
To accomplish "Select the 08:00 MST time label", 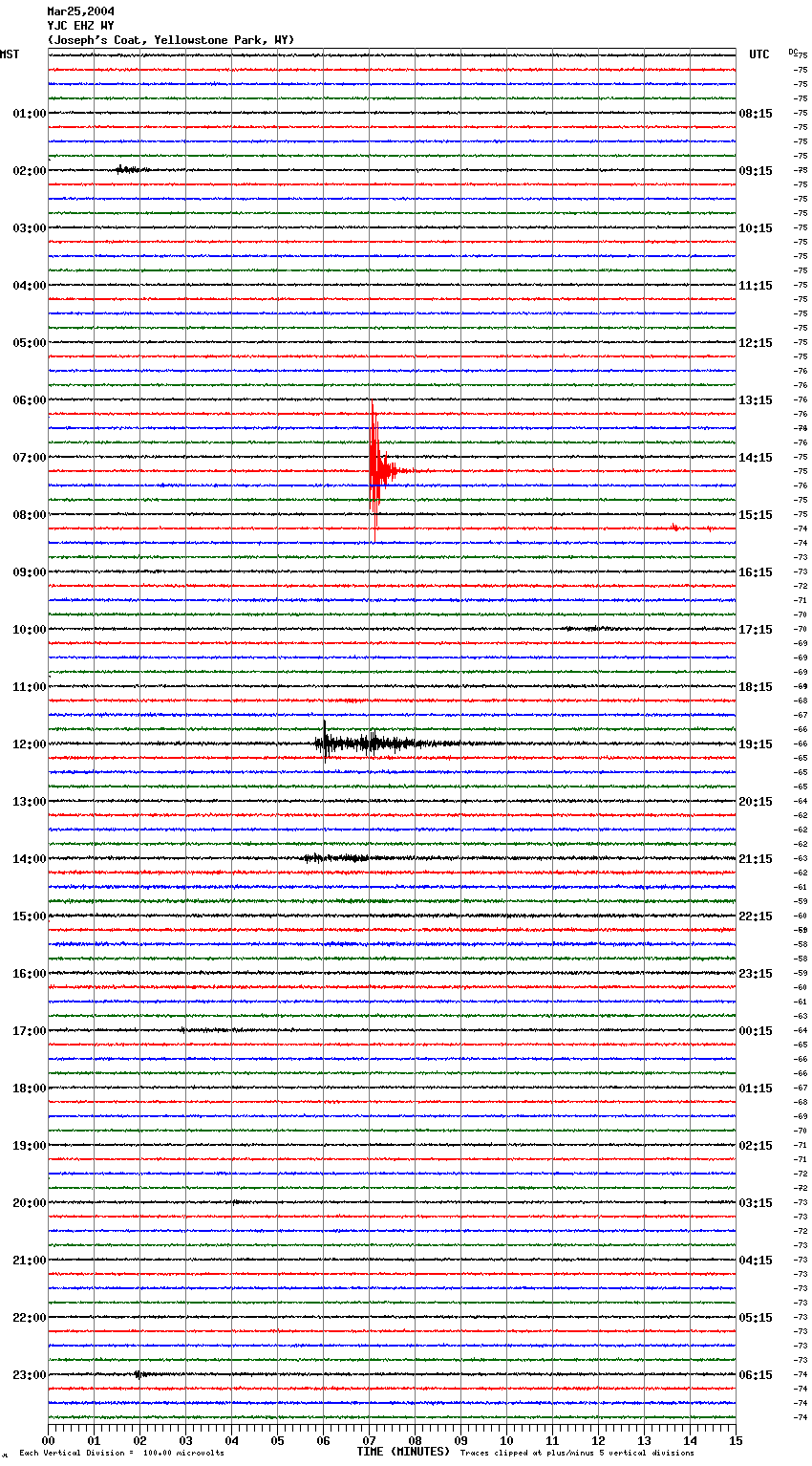I will coord(30,515).
